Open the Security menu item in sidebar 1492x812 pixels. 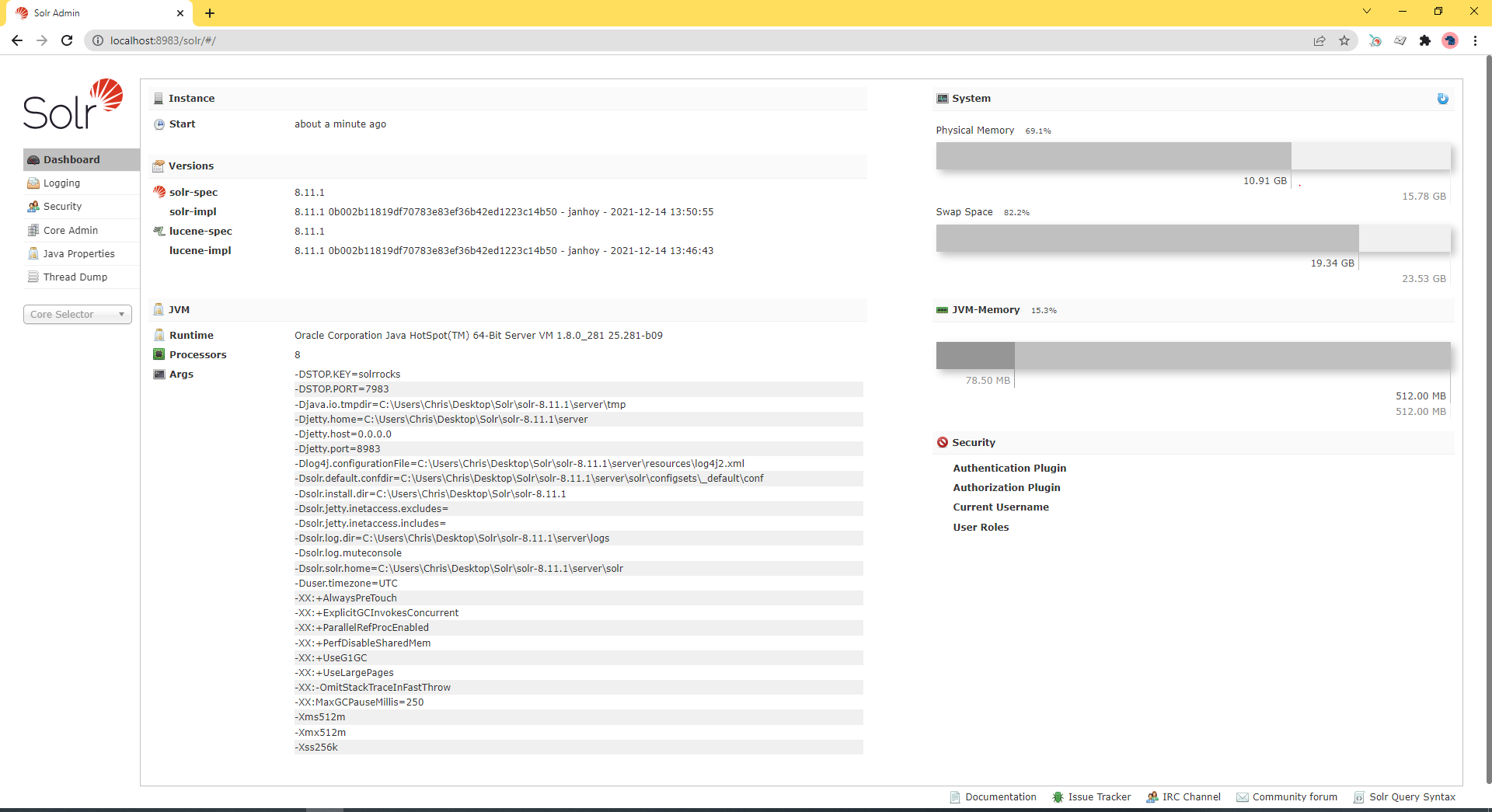pos(82,207)
